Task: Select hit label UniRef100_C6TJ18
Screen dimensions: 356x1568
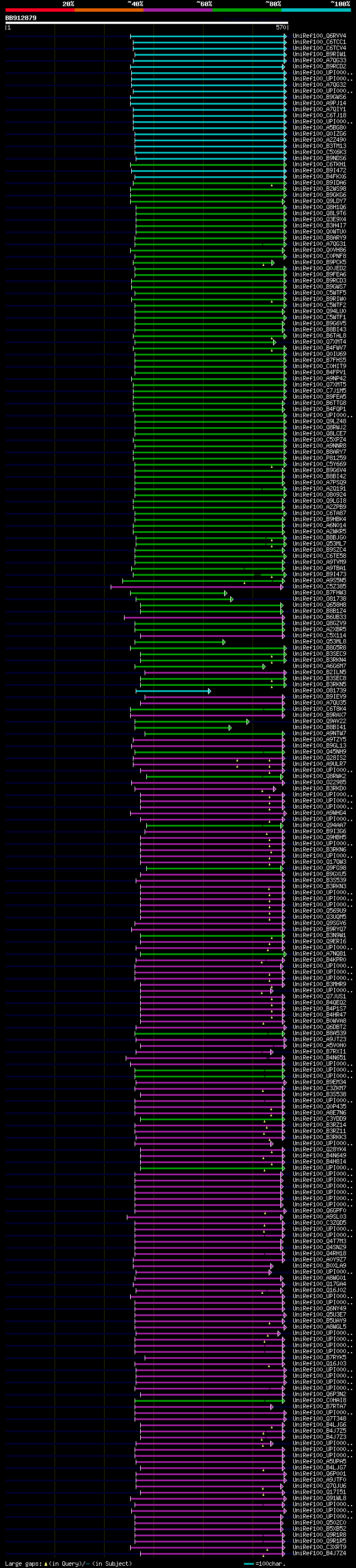Action: 319,115
